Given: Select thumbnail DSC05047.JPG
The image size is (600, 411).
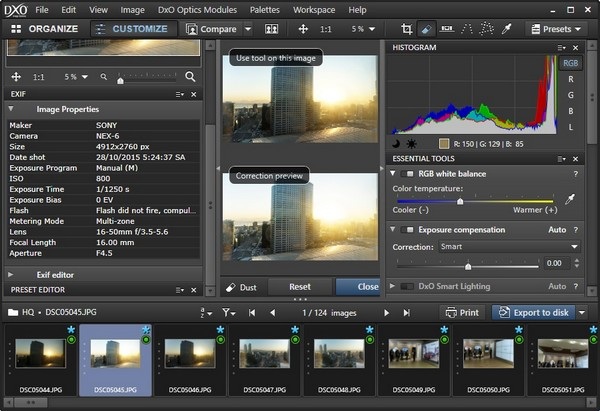Looking at the screenshot, I should coord(264,360).
